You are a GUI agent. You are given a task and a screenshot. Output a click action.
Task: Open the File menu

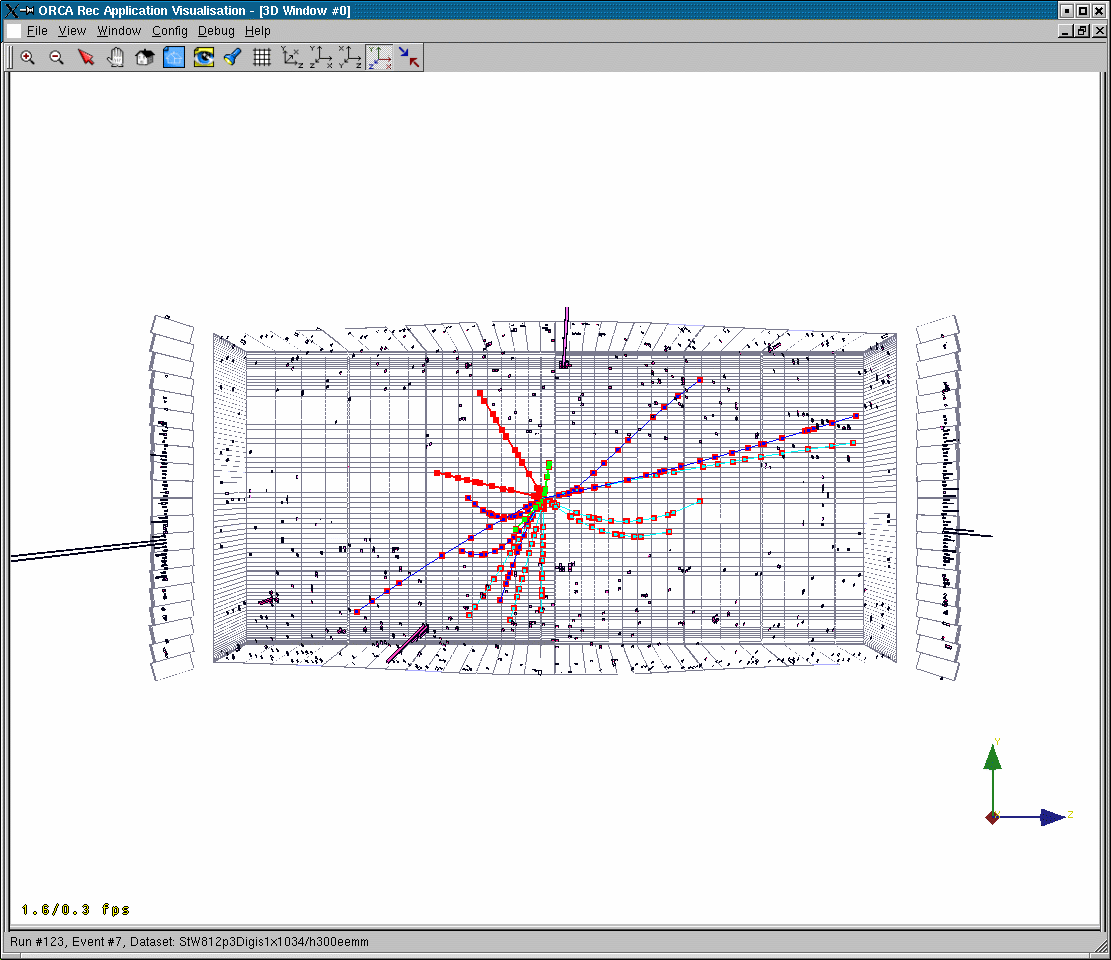point(37,31)
